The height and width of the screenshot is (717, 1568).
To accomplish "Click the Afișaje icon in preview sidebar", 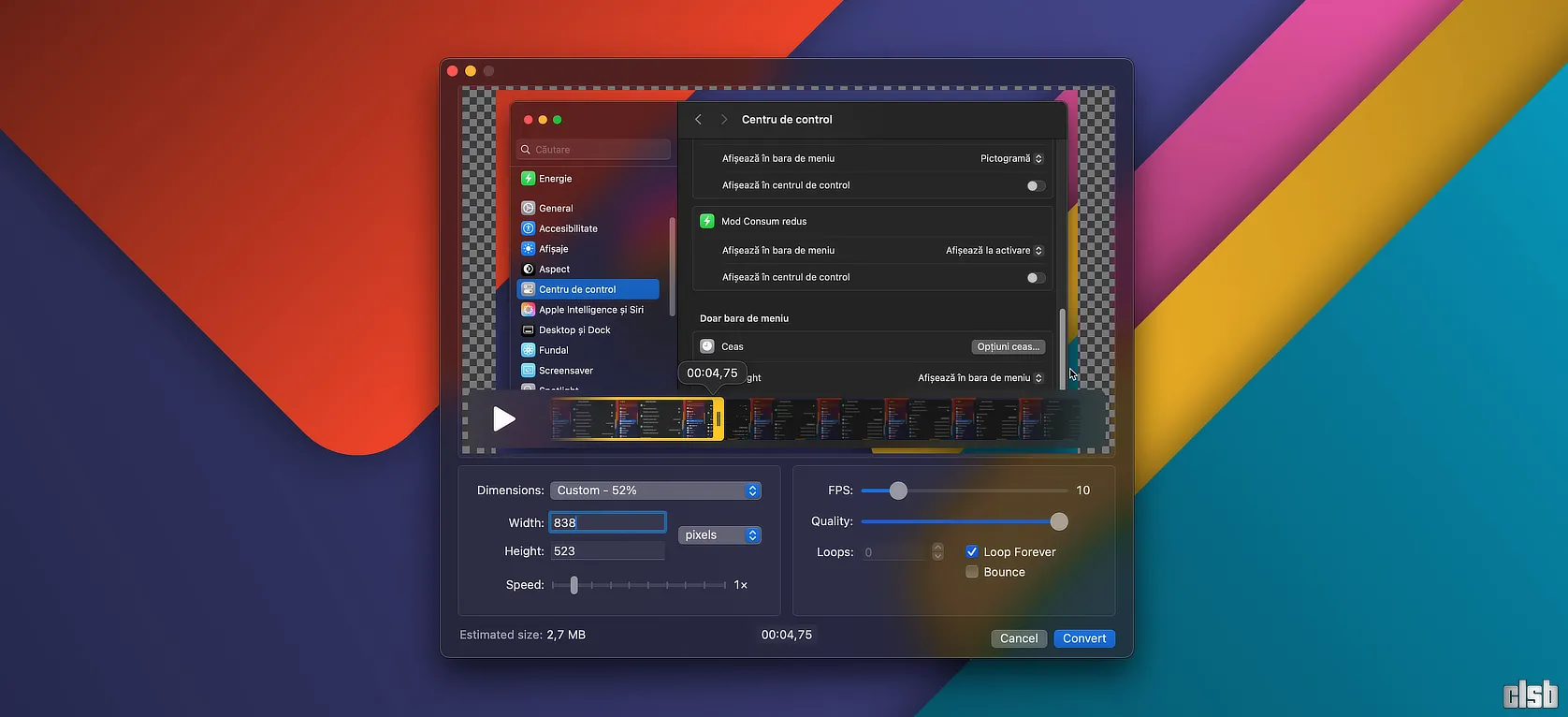I will click(529, 249).
